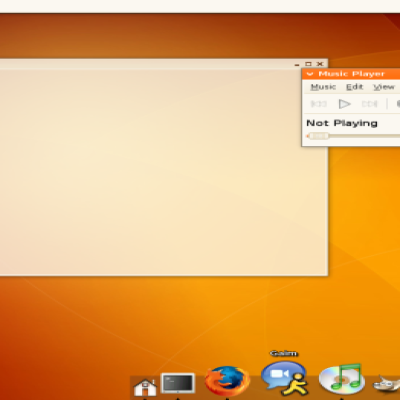Launch the Gaim messenger dock icon
Image resolution: width=400 pixels, height=400 pixels.
point(285,379)
